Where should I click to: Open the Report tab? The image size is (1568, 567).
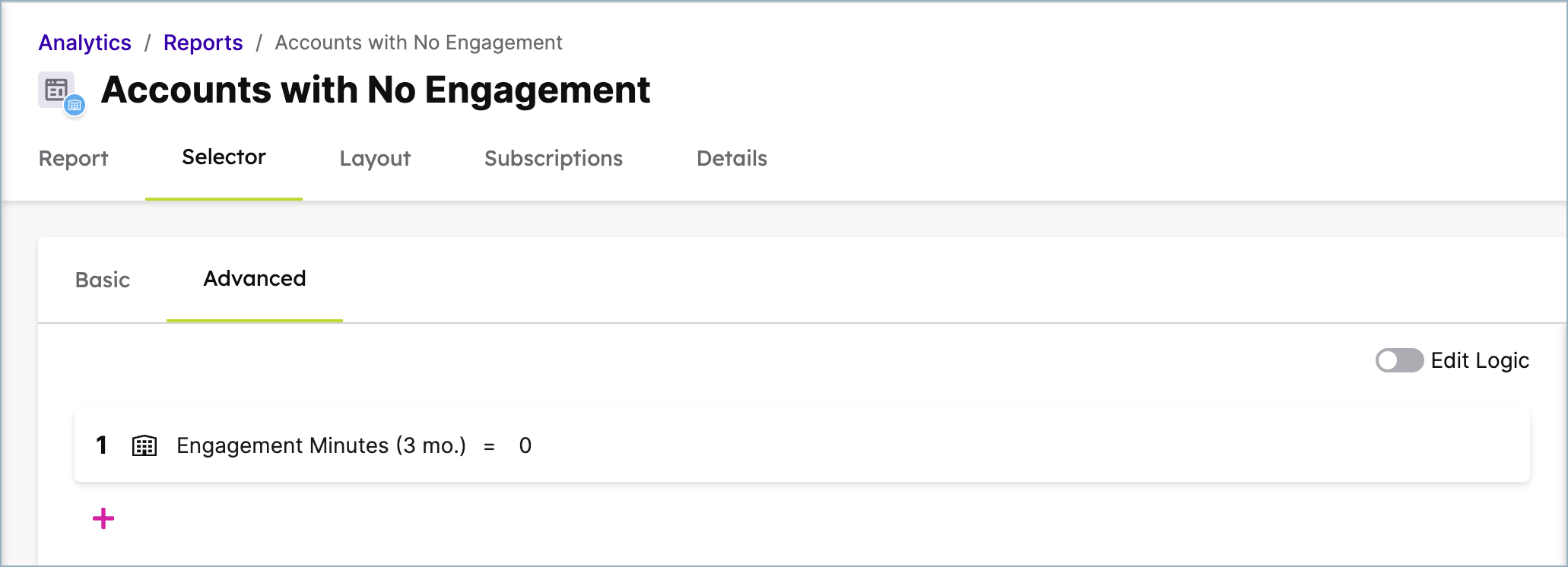click(x=74, y=158)
